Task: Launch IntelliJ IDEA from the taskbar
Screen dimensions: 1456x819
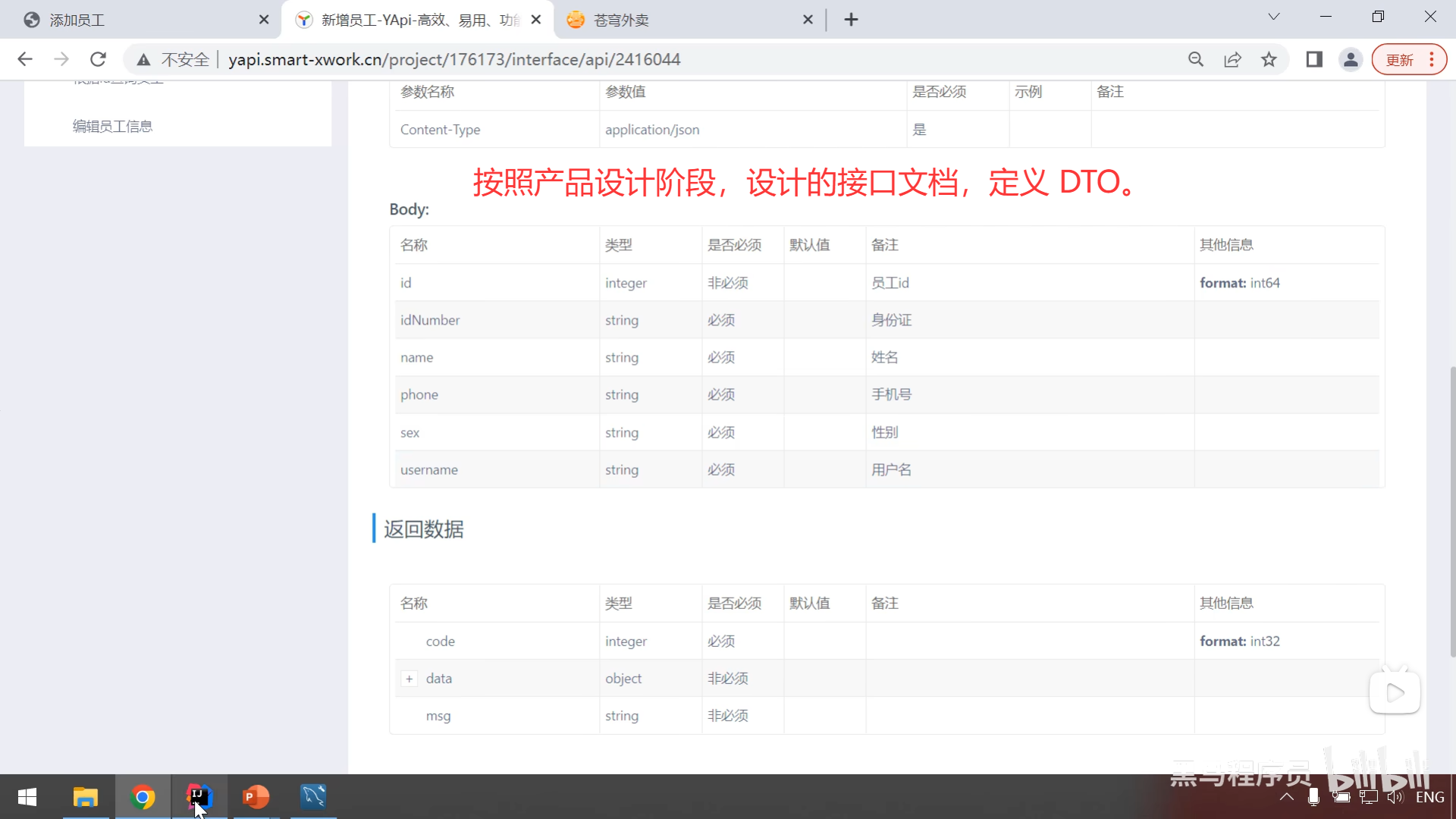Action: coord(199,797)
